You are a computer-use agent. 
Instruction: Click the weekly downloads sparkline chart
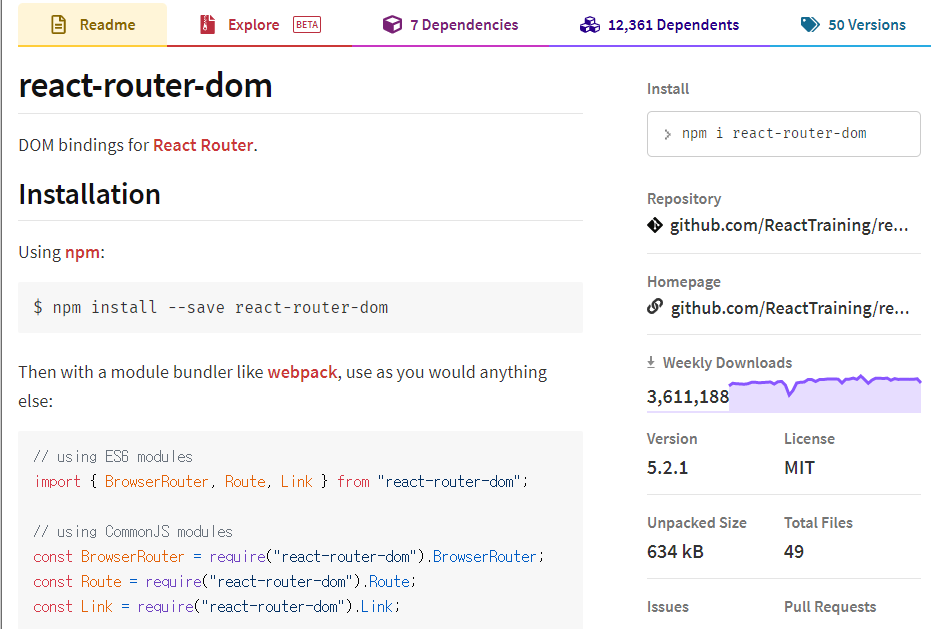(825, 393)
